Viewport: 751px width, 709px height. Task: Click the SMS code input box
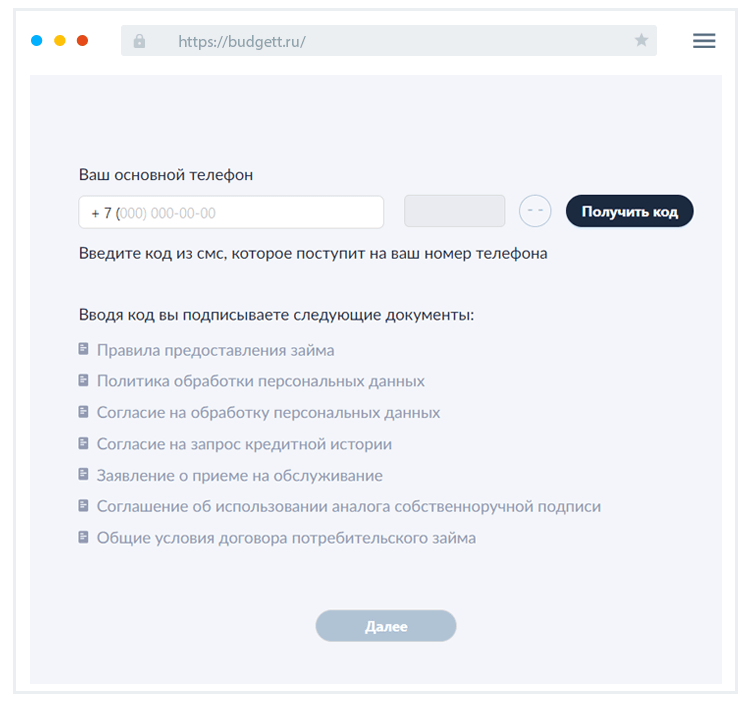454,211
